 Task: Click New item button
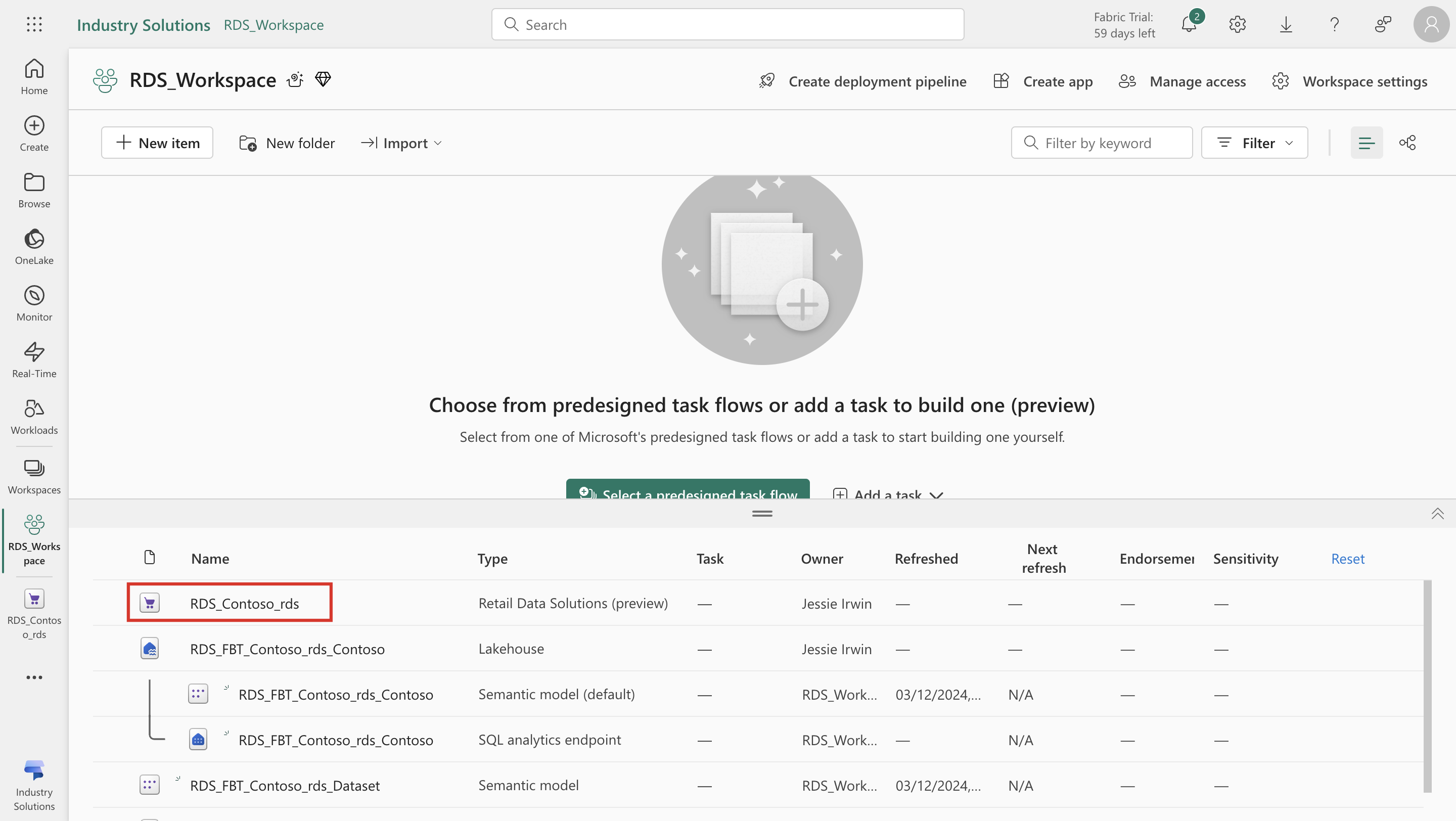click(x=157, y=143)
